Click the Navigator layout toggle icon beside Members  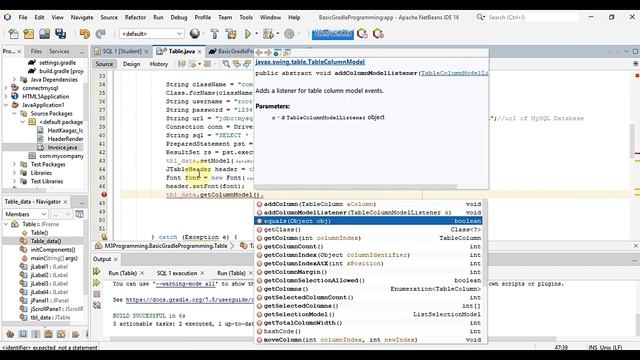click(x=80, y=214)
